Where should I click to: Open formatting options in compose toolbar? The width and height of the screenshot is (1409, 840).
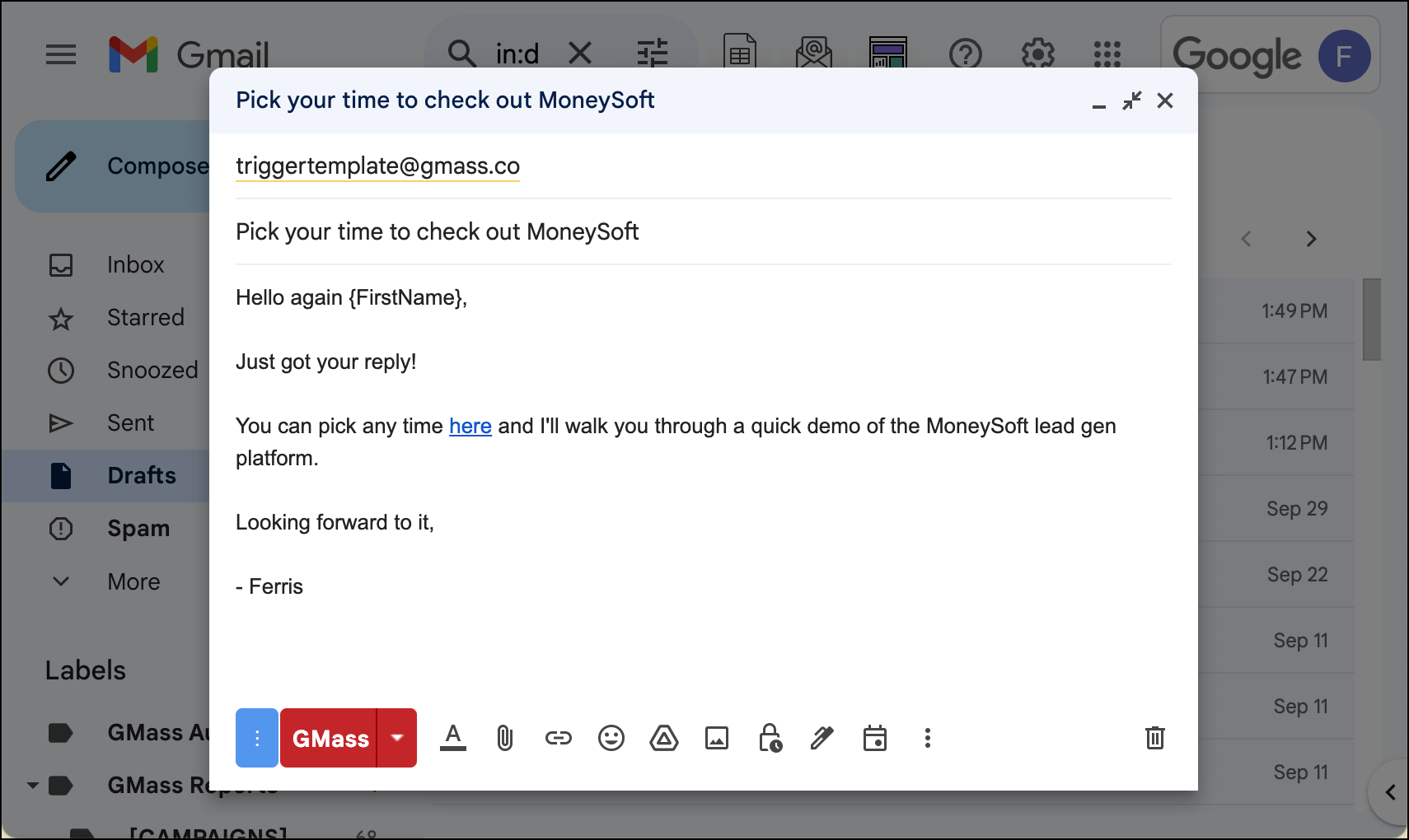(x=453, y=738)
